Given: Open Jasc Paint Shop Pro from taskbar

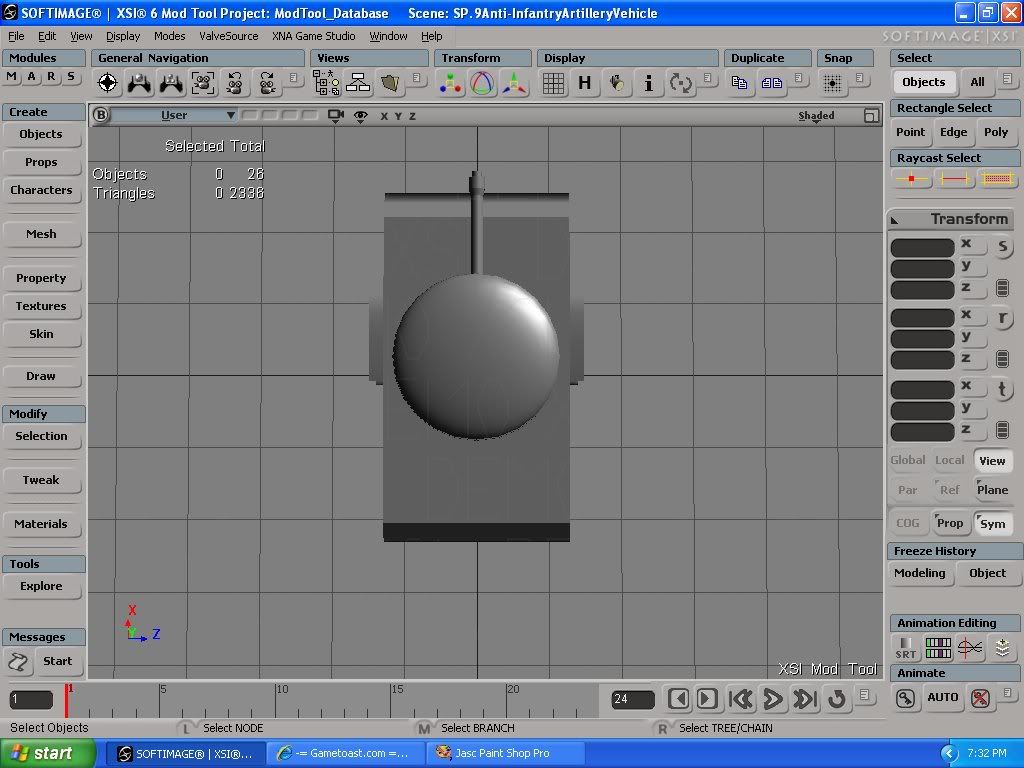Looking at the screenshot, I should click(504, 753).
